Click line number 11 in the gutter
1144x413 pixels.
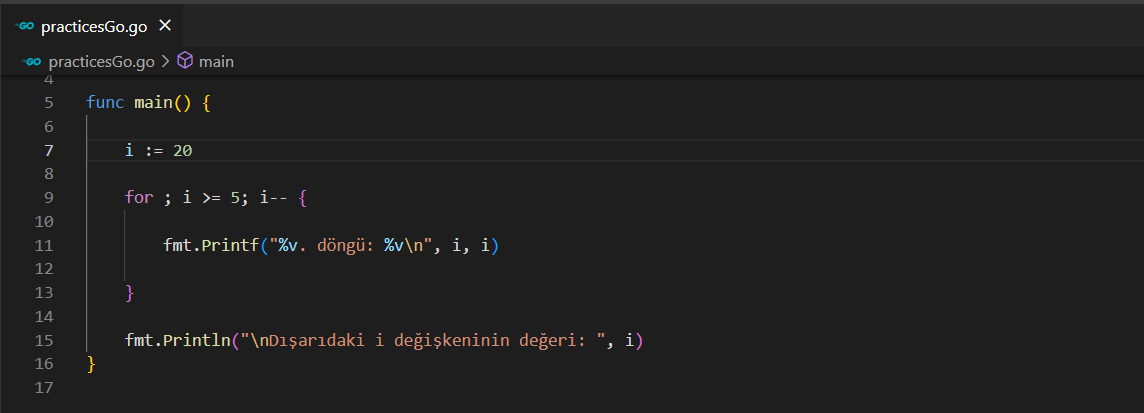(x=45, y=246)
